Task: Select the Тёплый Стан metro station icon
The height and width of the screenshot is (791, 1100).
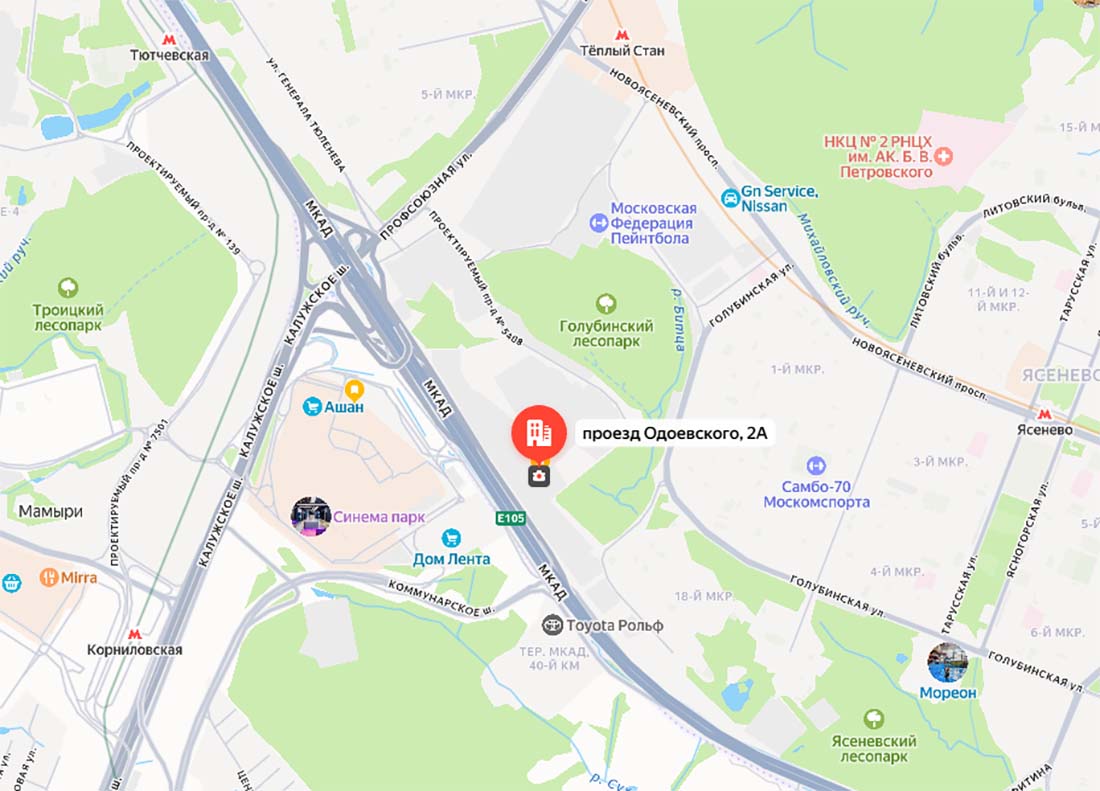Action: coord(622,34)
